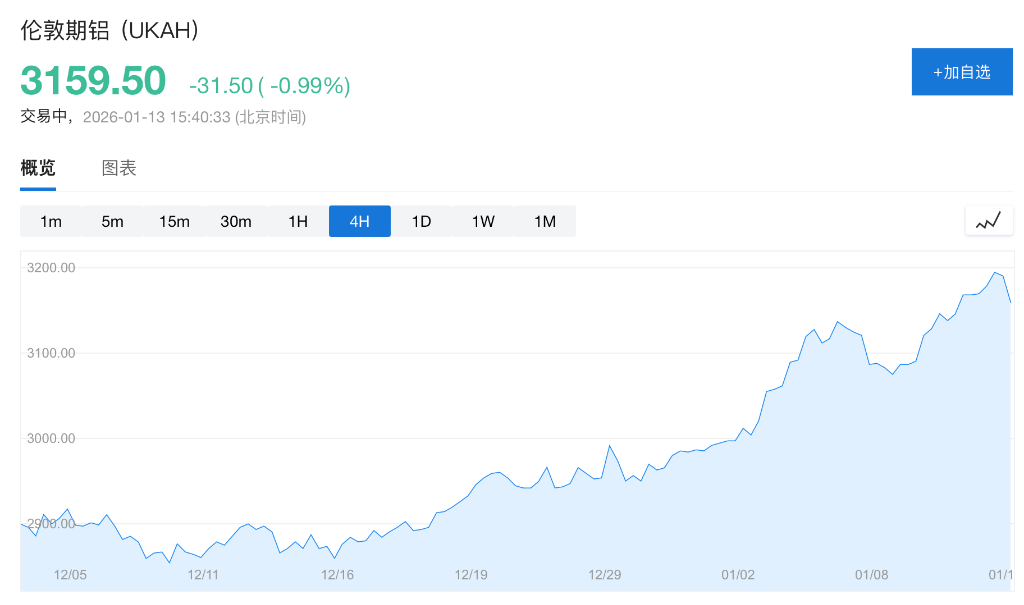Screen dimensions: 1024x605
Task: Change chart to 1D interval
Action: tap(421, 221)
